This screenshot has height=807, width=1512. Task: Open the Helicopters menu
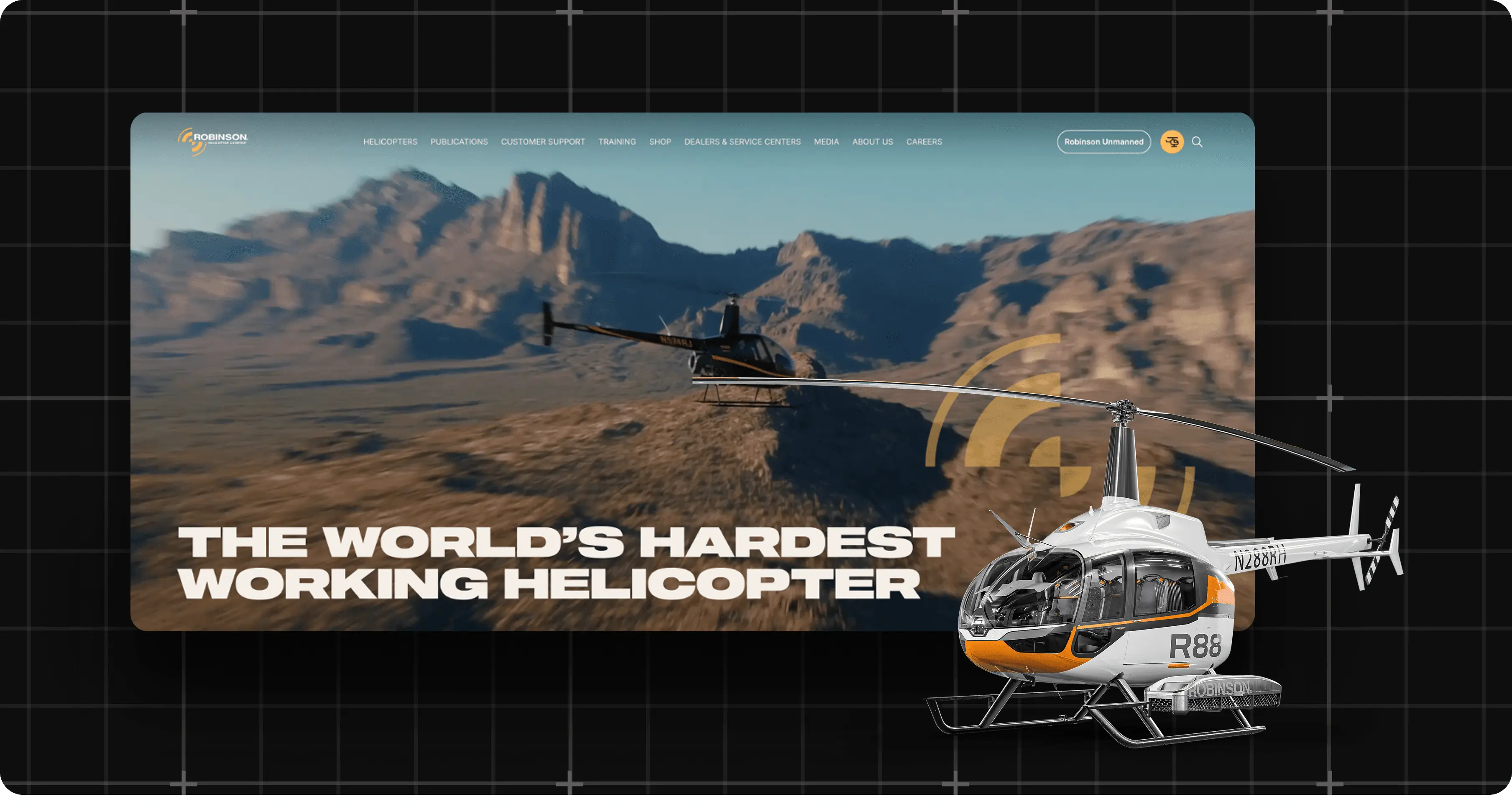coord(390,141)
